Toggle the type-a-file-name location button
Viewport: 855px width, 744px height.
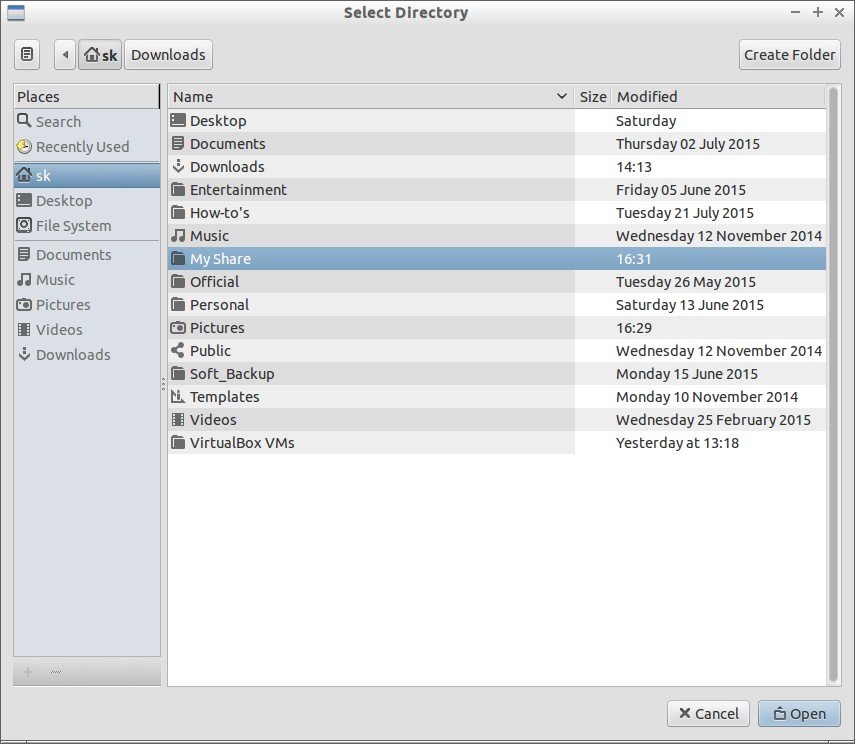pos(27,55)
